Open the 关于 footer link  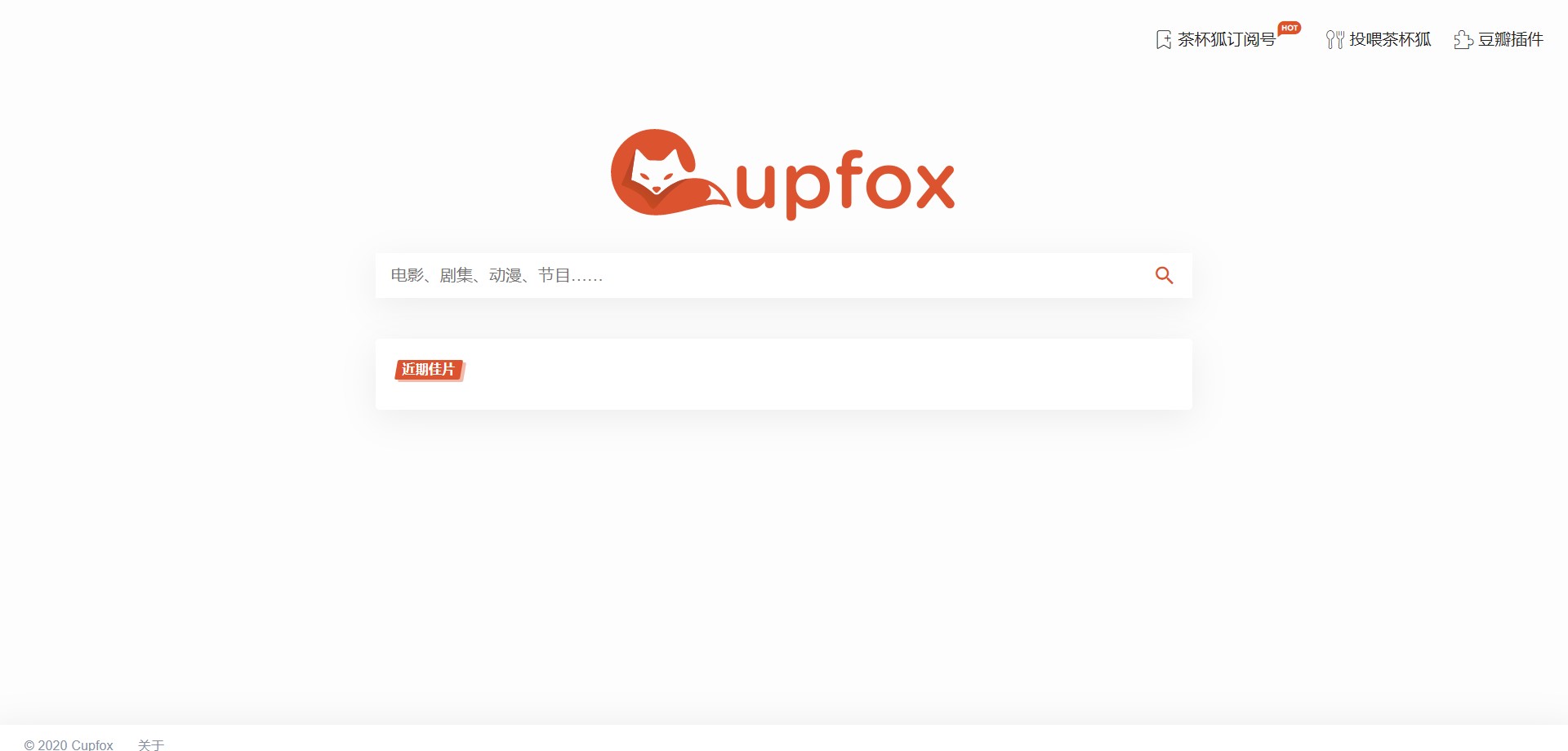[x=151, y=744]
